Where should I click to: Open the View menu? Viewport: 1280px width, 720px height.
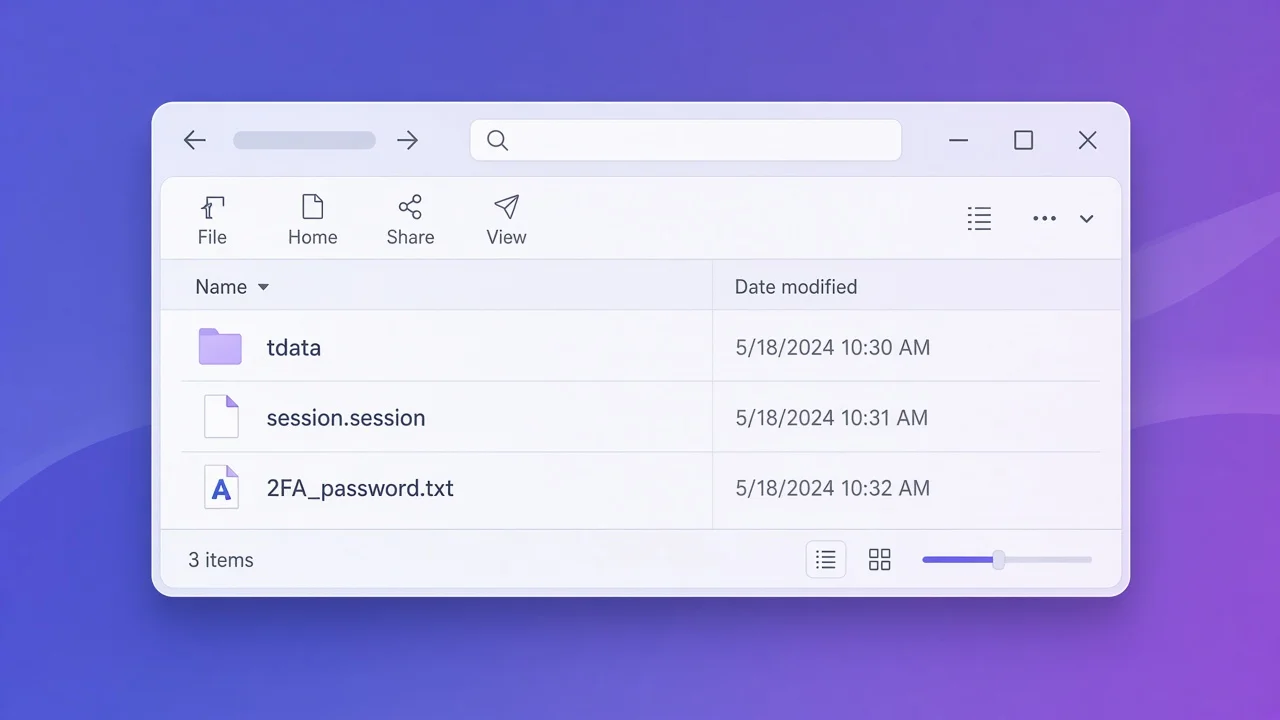click(507, 221)
